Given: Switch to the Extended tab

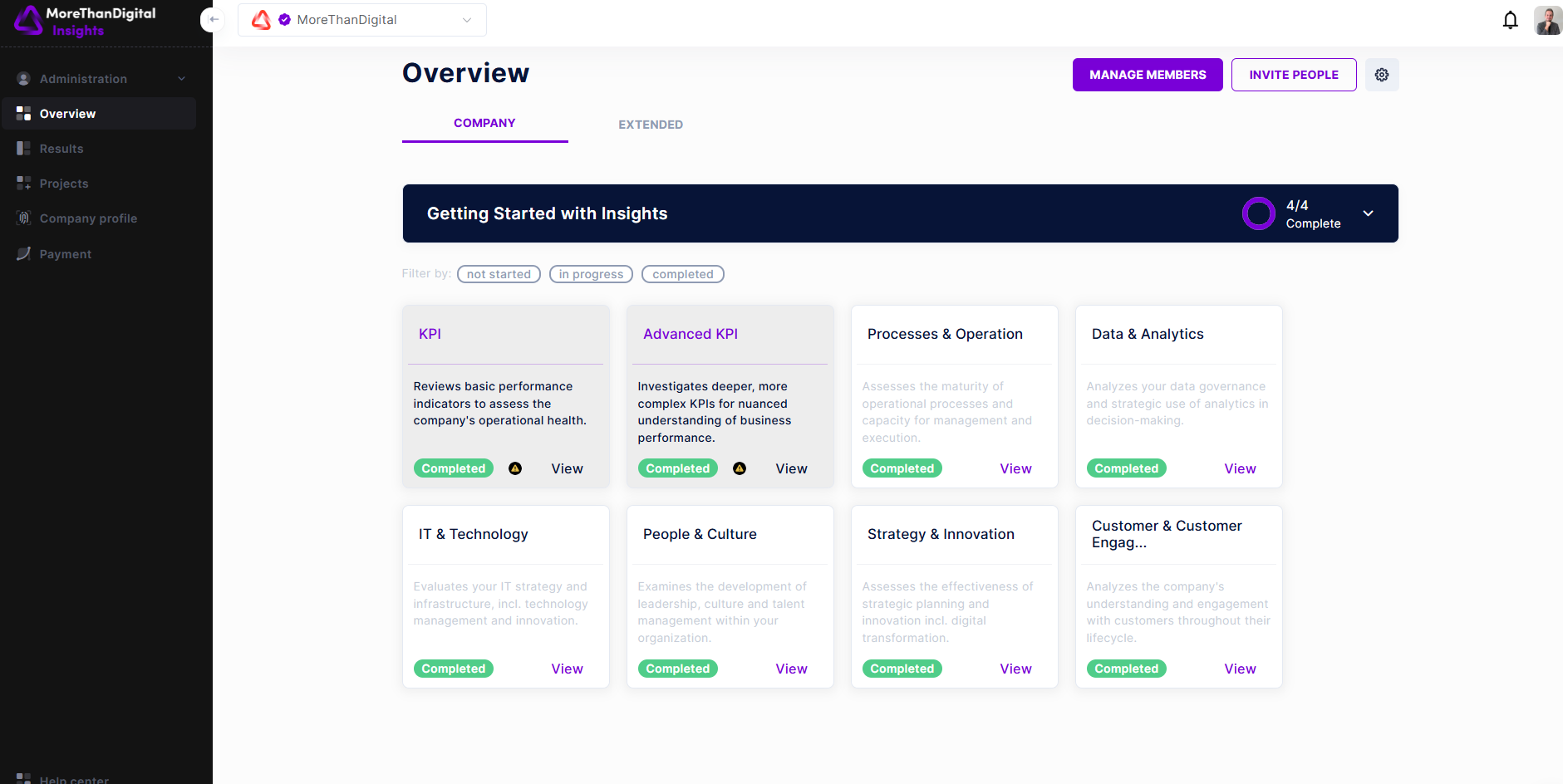Looking at the screenshot, I should click(x=651, y=125).
